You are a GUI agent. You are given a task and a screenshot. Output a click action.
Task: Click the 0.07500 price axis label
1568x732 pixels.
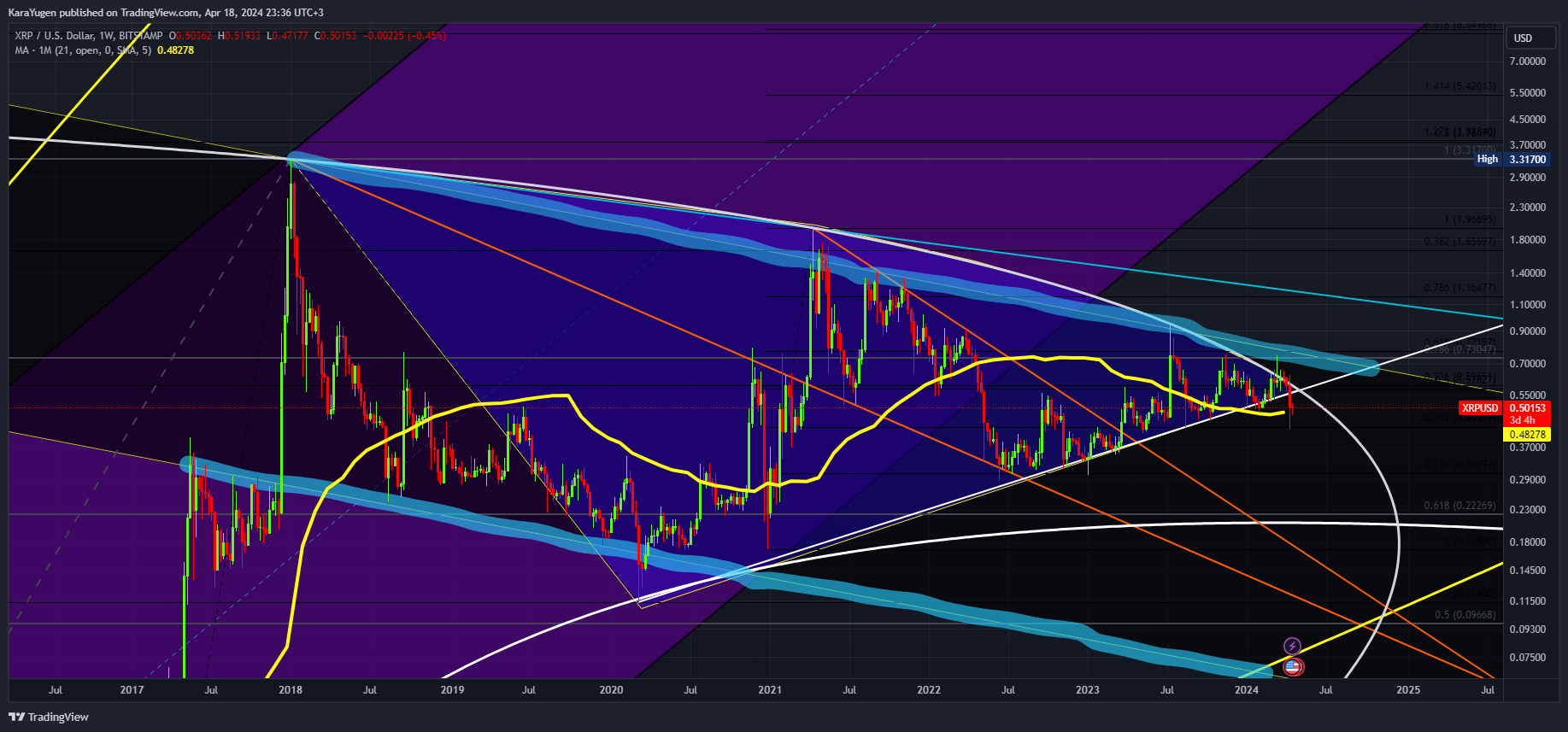tap(1528, 658)
